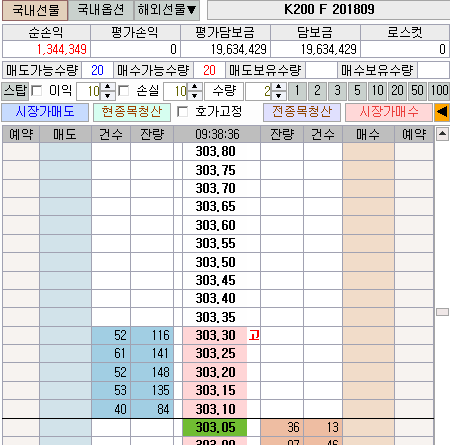Click the price 303.20 cell
Viewport: 450px width, 445px height.
click(215, 372)
